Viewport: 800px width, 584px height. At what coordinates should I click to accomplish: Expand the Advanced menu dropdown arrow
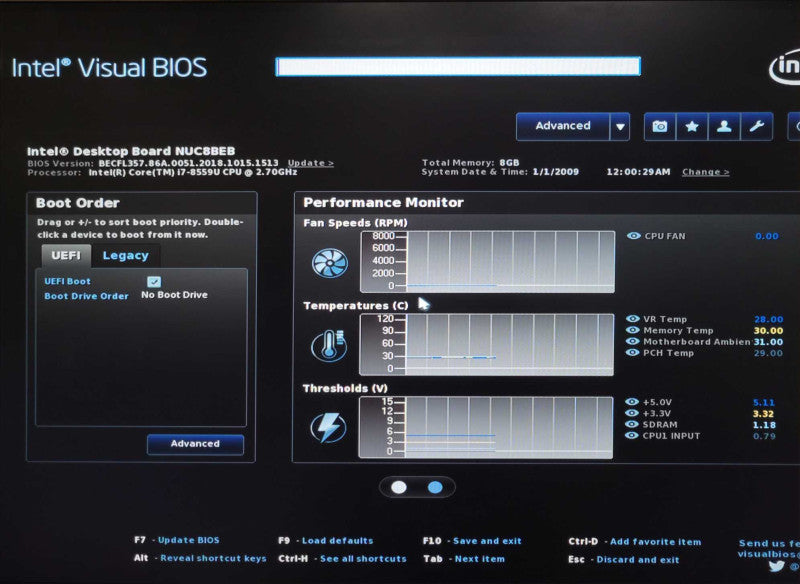point(620,126)
